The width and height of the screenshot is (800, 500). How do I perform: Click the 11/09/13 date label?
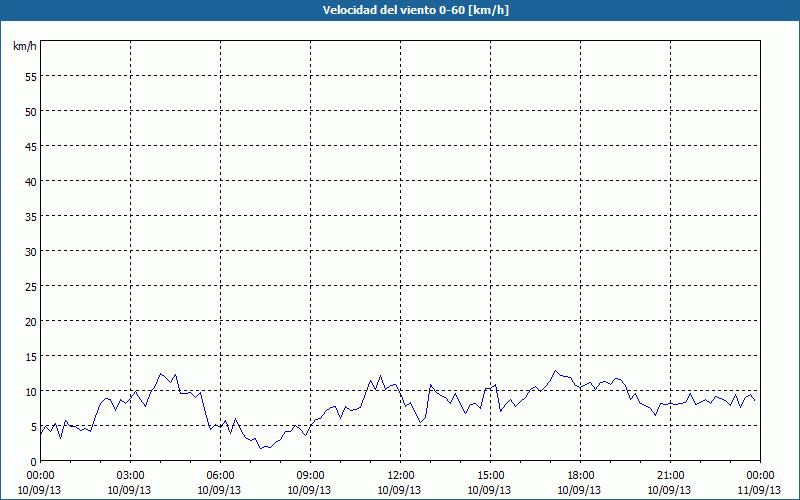click(x=759, y=490)
